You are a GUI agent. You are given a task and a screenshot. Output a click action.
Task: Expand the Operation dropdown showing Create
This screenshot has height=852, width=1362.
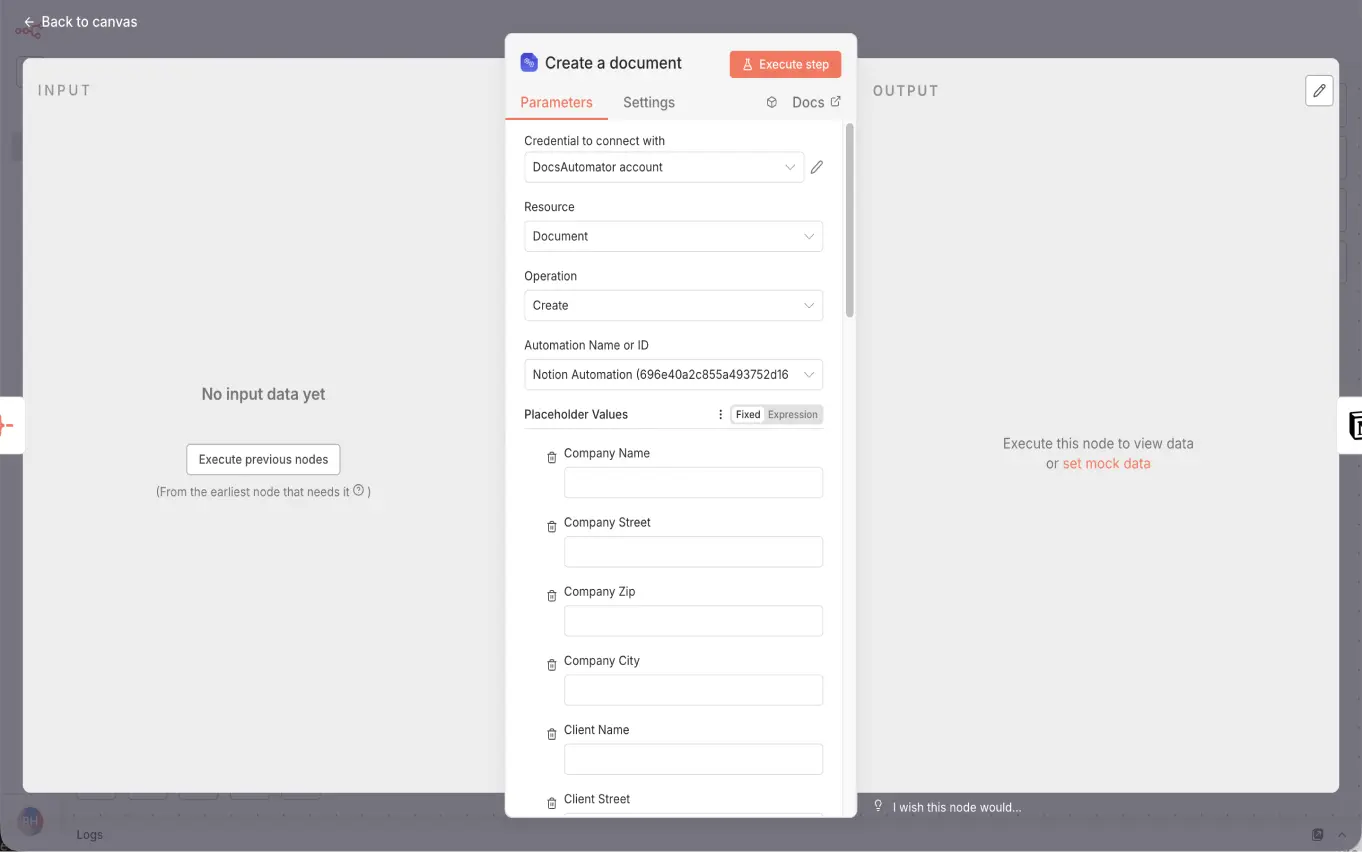click(x=672, y=305)
